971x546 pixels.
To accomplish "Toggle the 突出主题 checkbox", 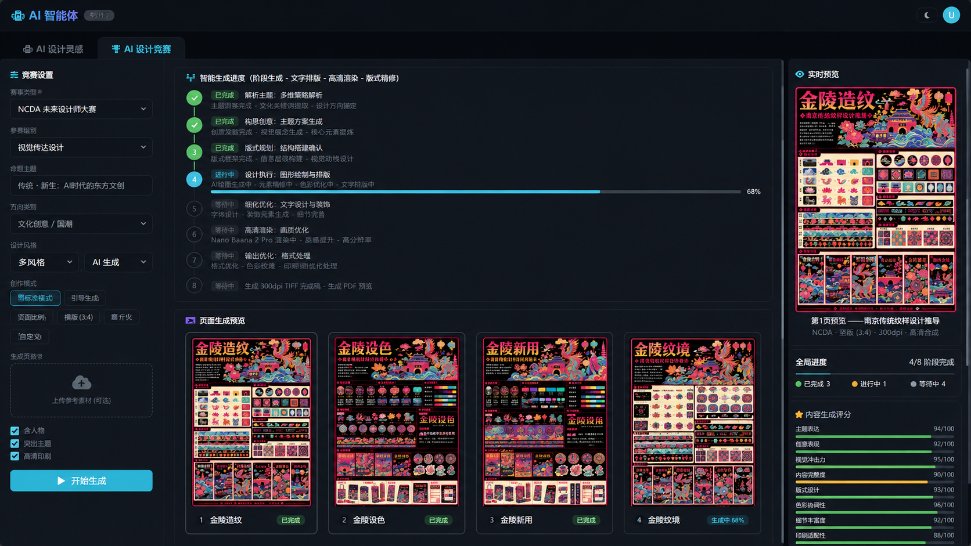I will (x=14, y=443).
